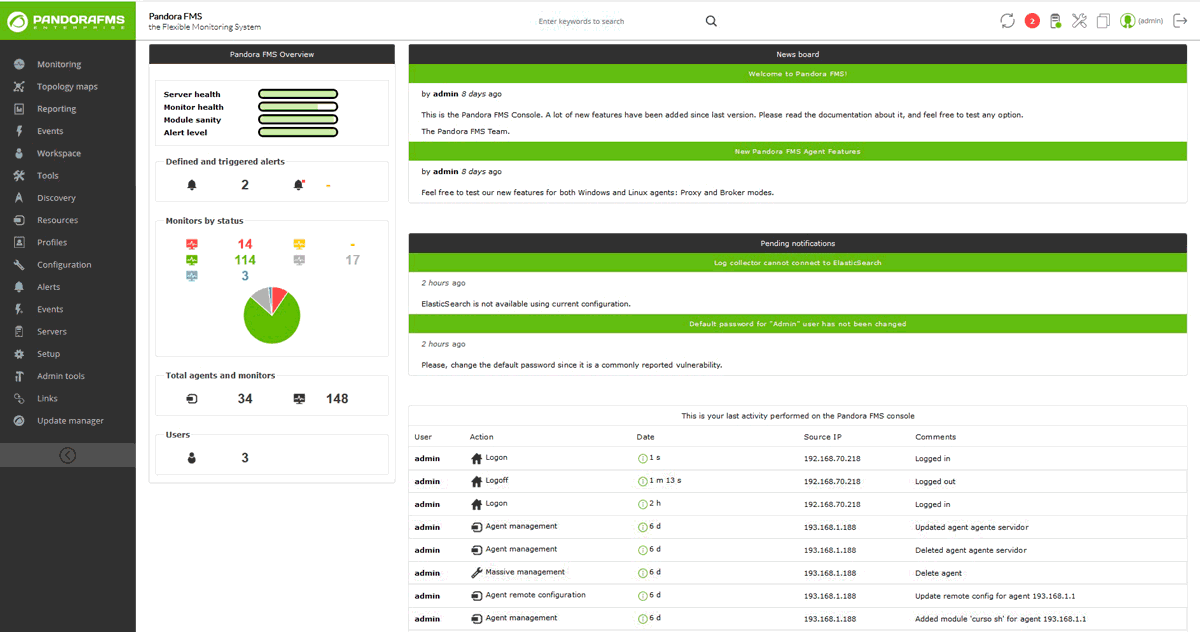Click the Module sanity bar
Viewport: 1200px width, 632px height.
tap(298, 119)
